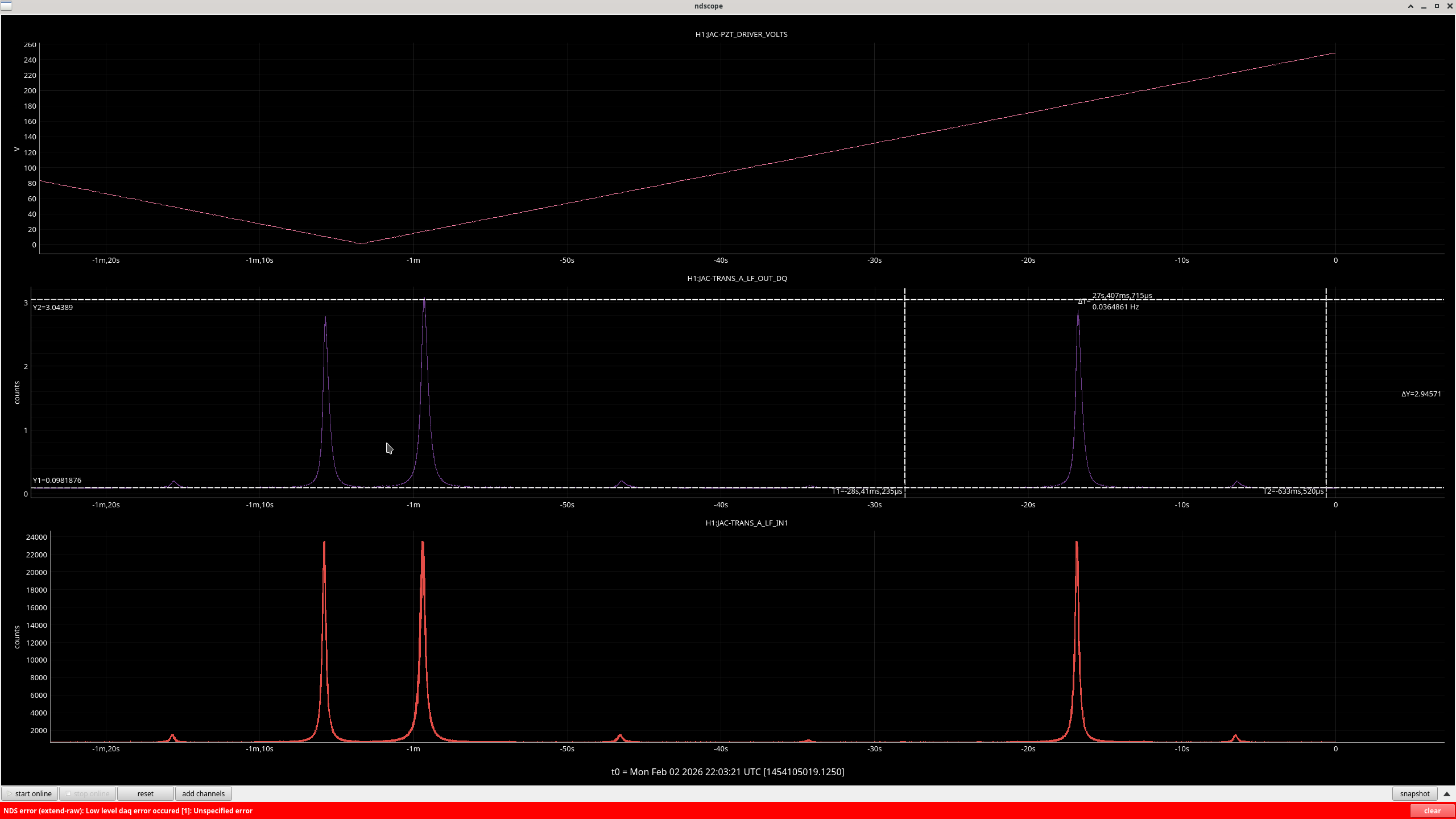Click the H1:JAC-TRANS_A_LF_OUT_DQ plot title
The height and width of the screenshot is (819, 1456).
pyautogui.click(x=737, y=278)
